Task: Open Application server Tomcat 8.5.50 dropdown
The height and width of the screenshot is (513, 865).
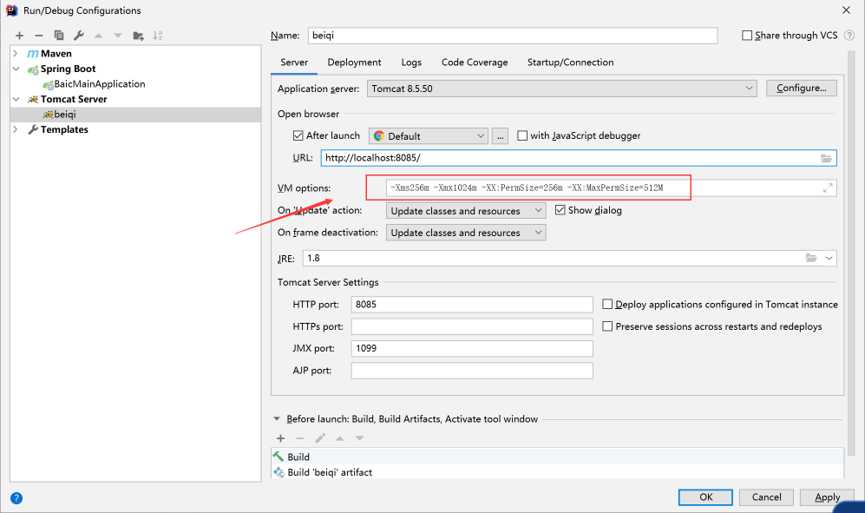Action: coord(562,89)
